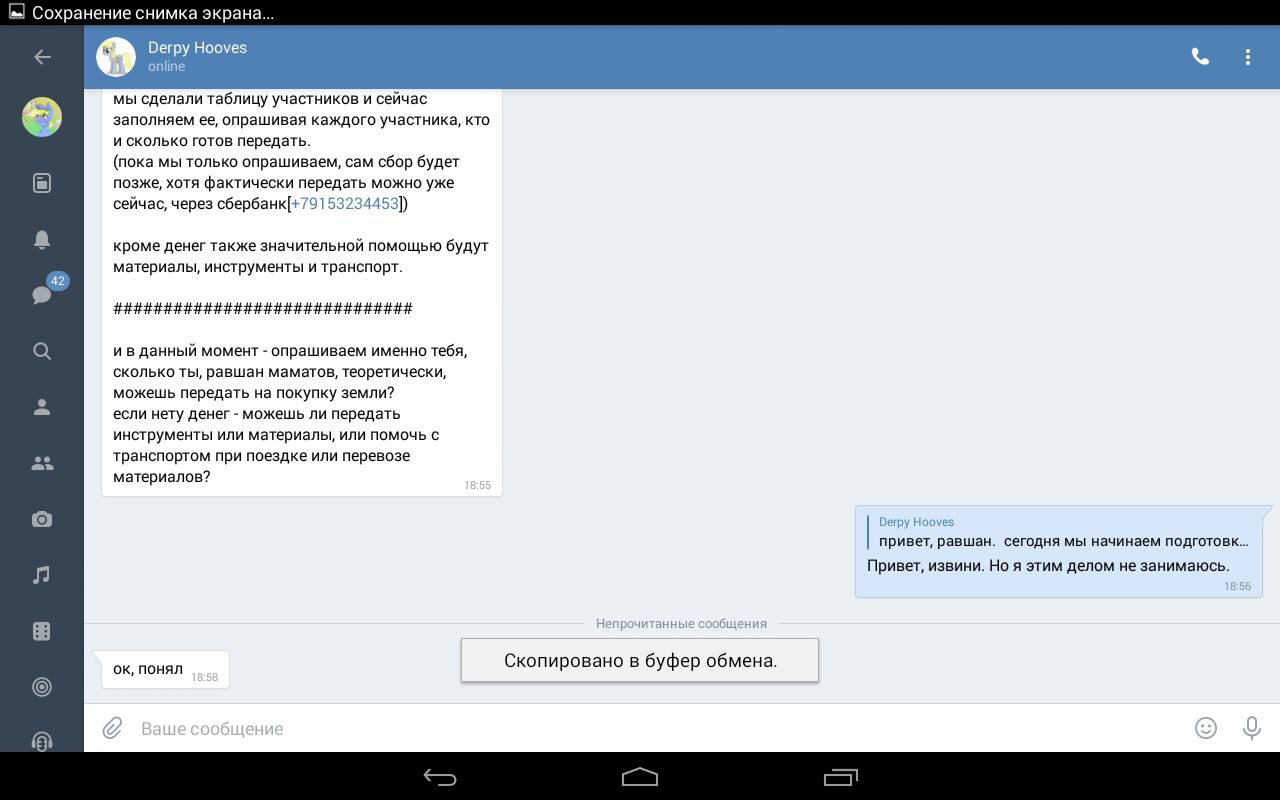Open search in the sidebar
The image size is (1280, 800).
tap(42, 351)
